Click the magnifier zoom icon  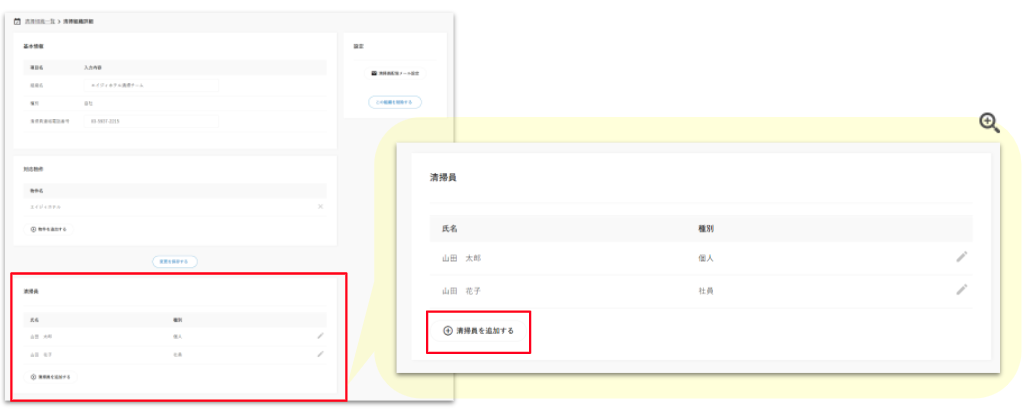(x=989, y=122)
